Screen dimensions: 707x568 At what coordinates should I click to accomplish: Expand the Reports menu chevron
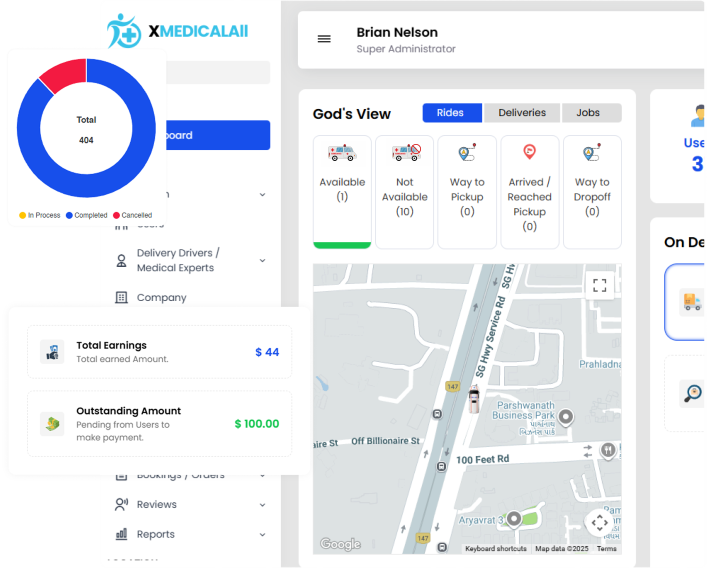(x=262, y=535)
